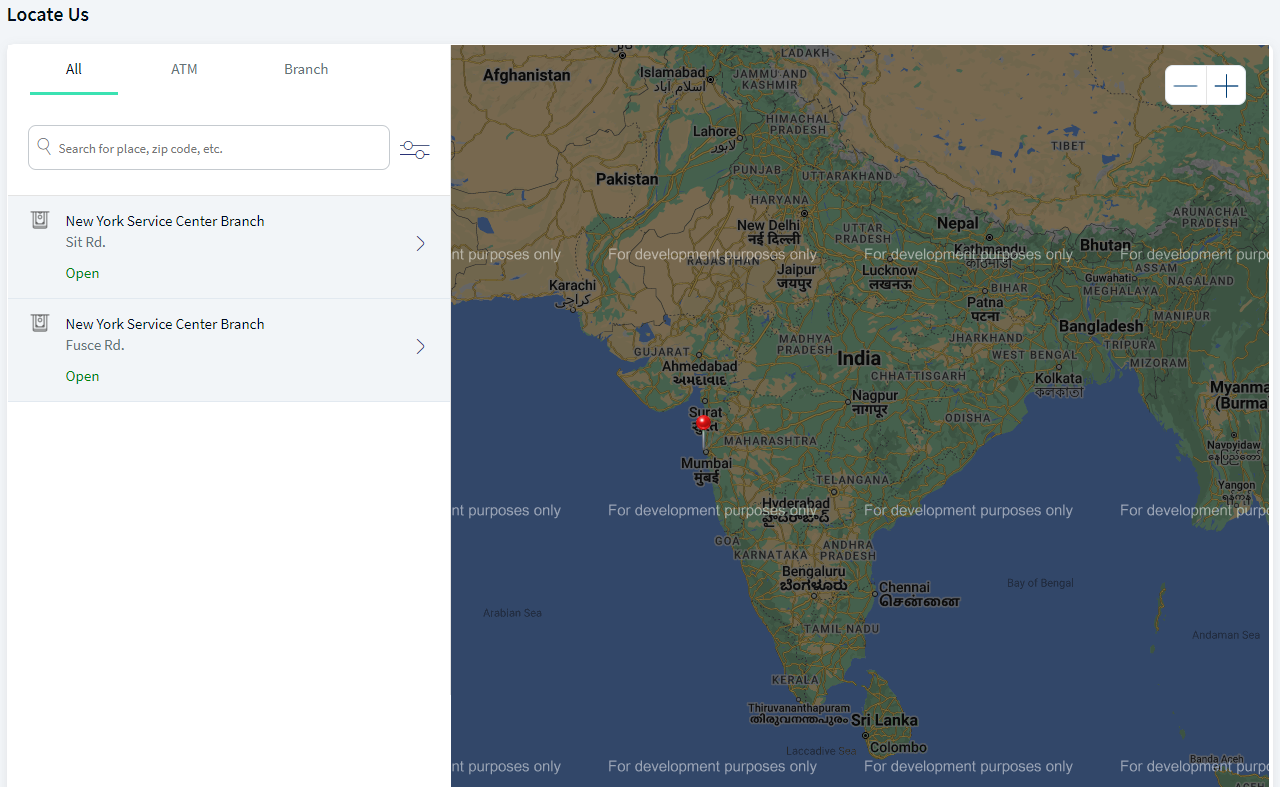Click the Bhutan label on the map
The height and width of the screenshot is (787, 1280).
1105,245
